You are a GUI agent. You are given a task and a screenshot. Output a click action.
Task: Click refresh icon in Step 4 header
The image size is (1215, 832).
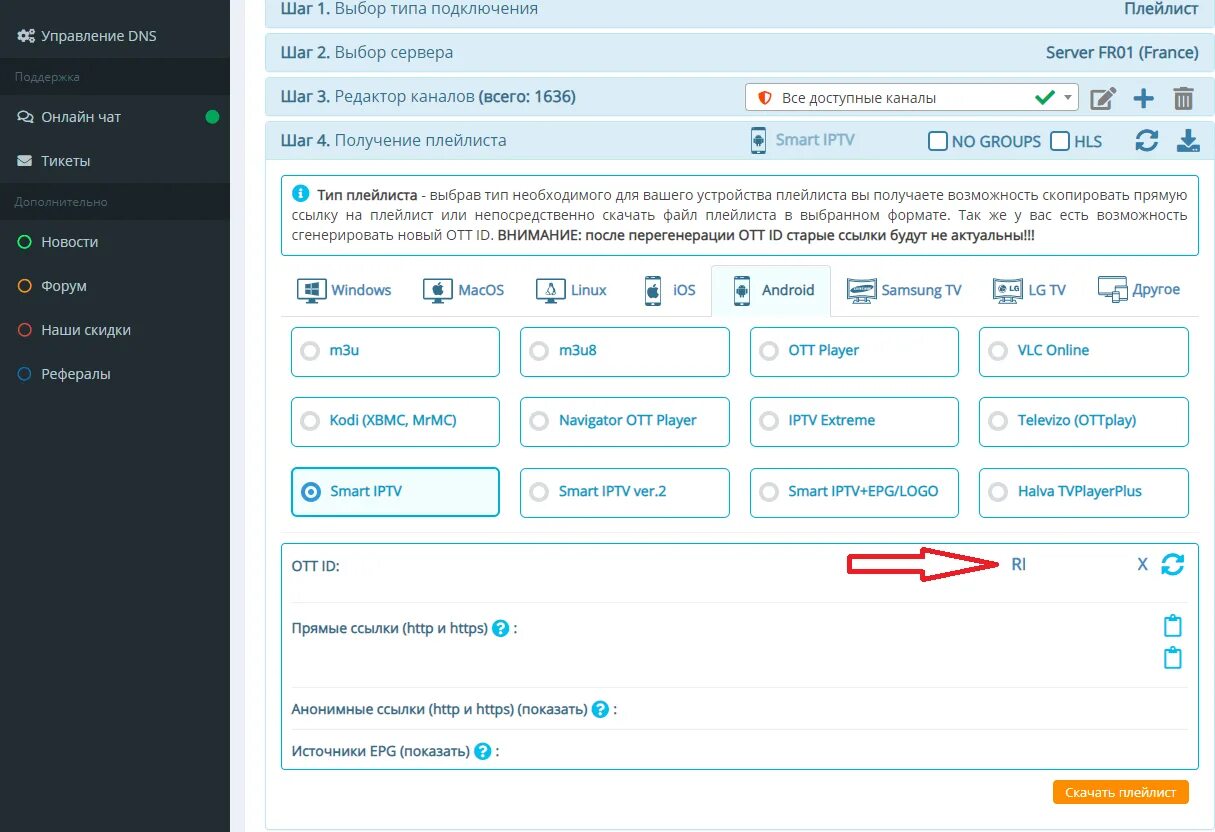pos(1147,141)
